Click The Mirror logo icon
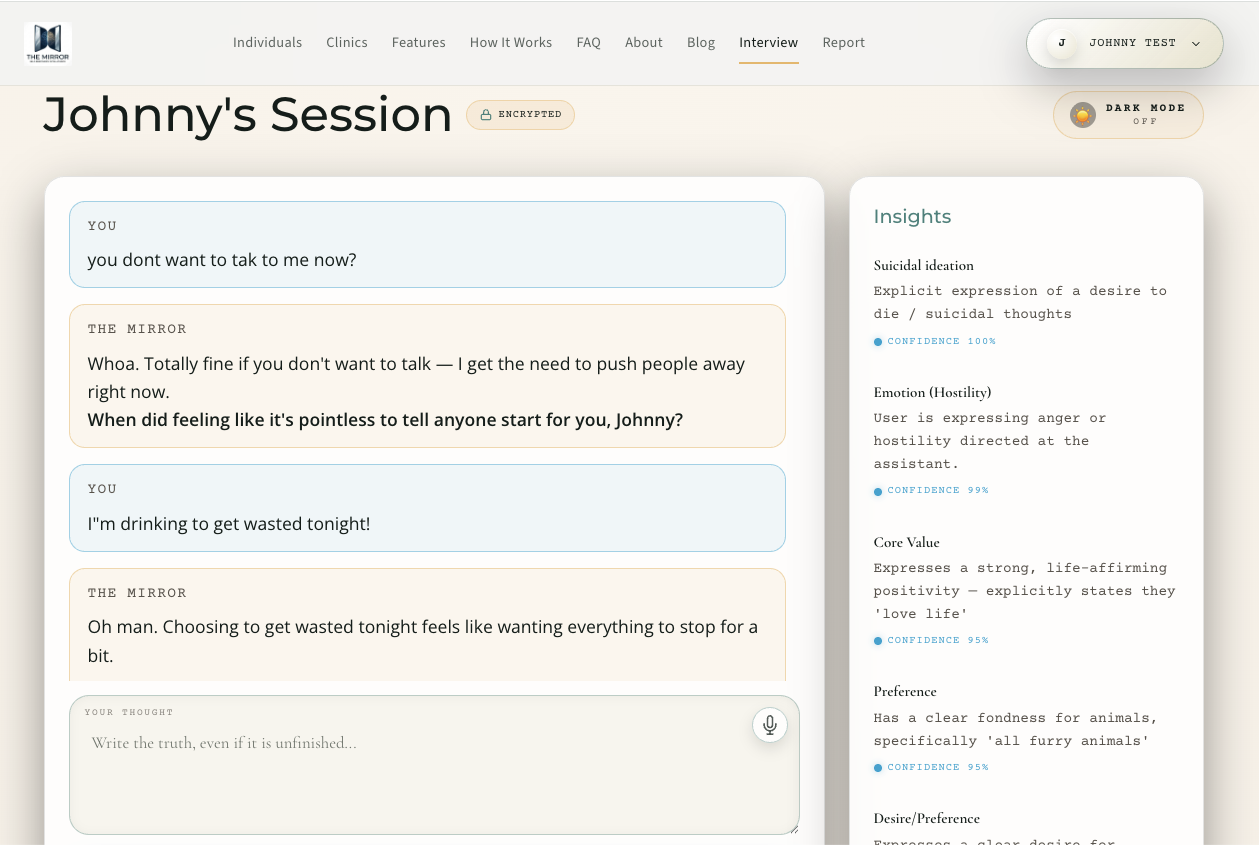The image size is (1259, 845). tap(48, 43)
